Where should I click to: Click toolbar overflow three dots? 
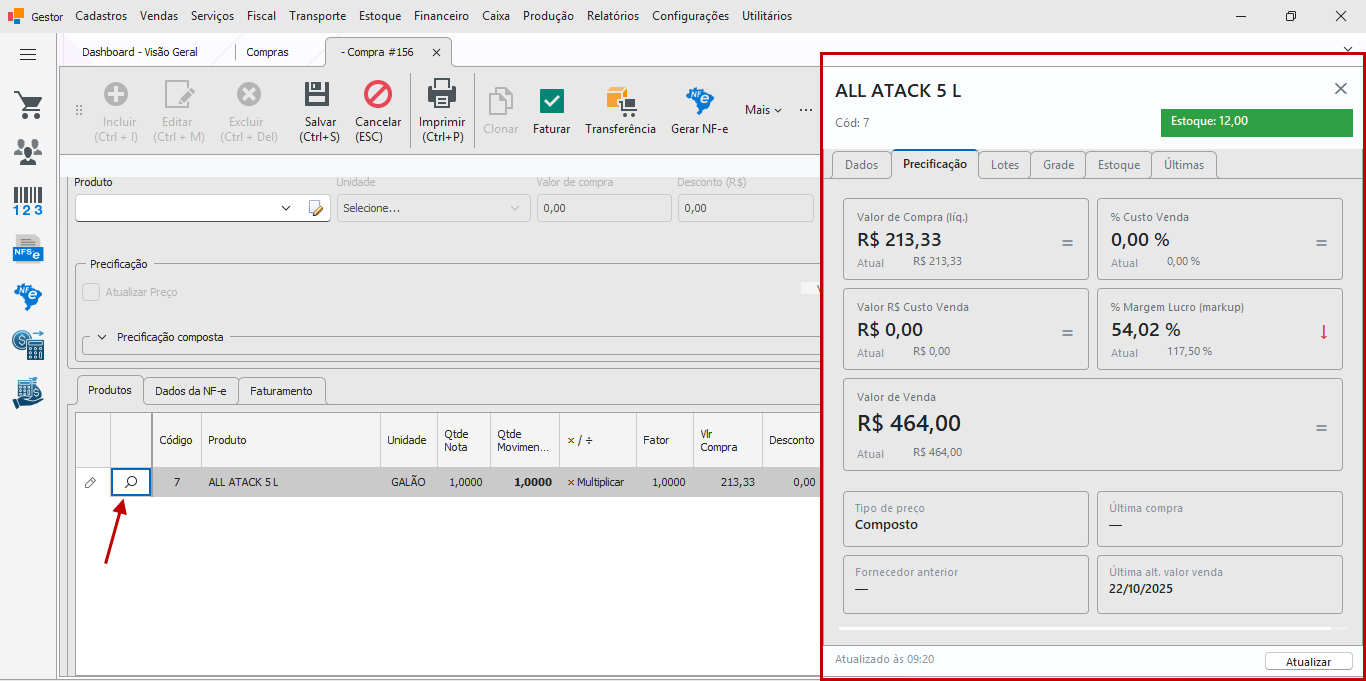tap(806, 110)
